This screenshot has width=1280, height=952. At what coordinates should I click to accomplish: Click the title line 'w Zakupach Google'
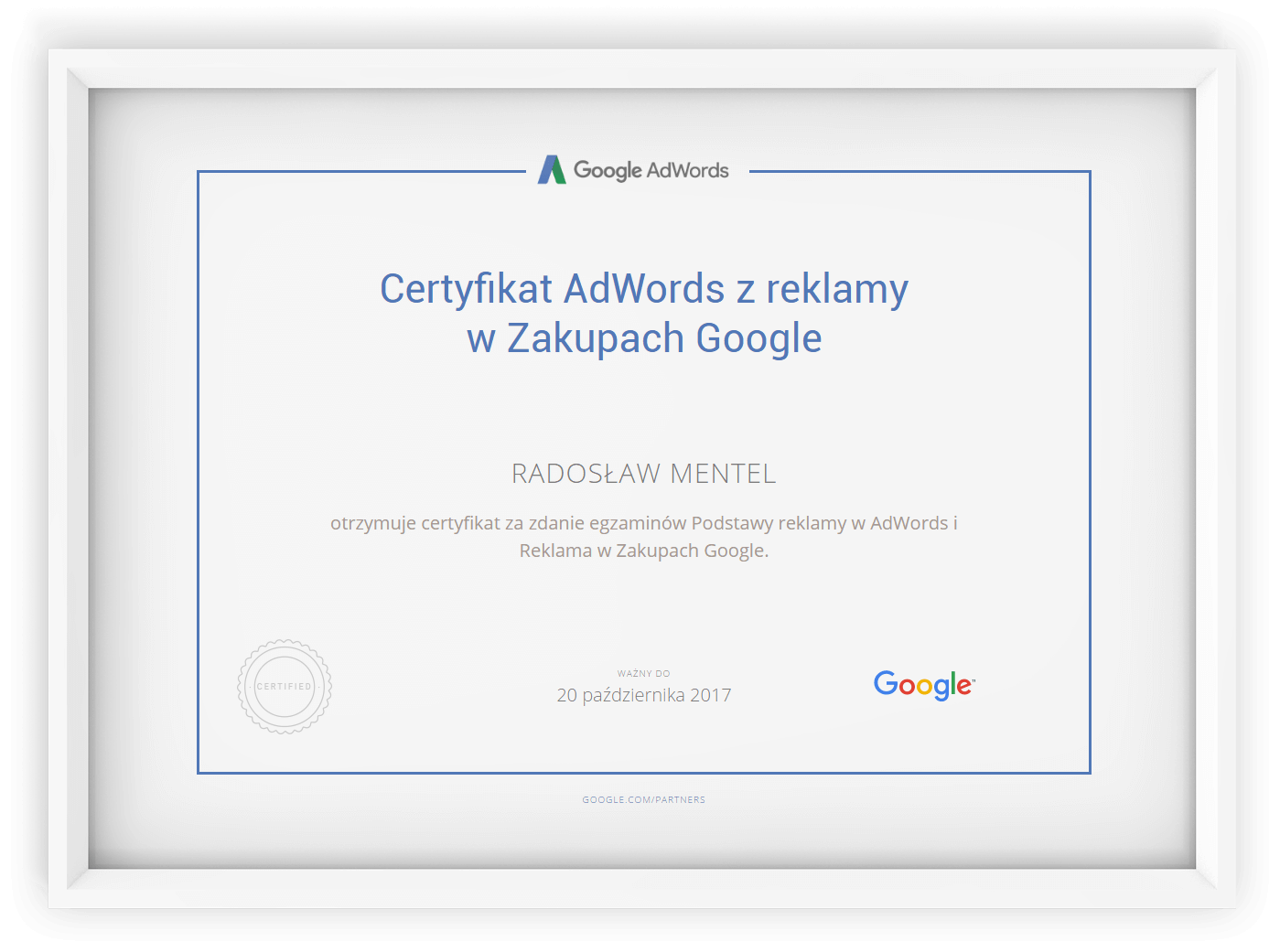[x=644, y=338]
